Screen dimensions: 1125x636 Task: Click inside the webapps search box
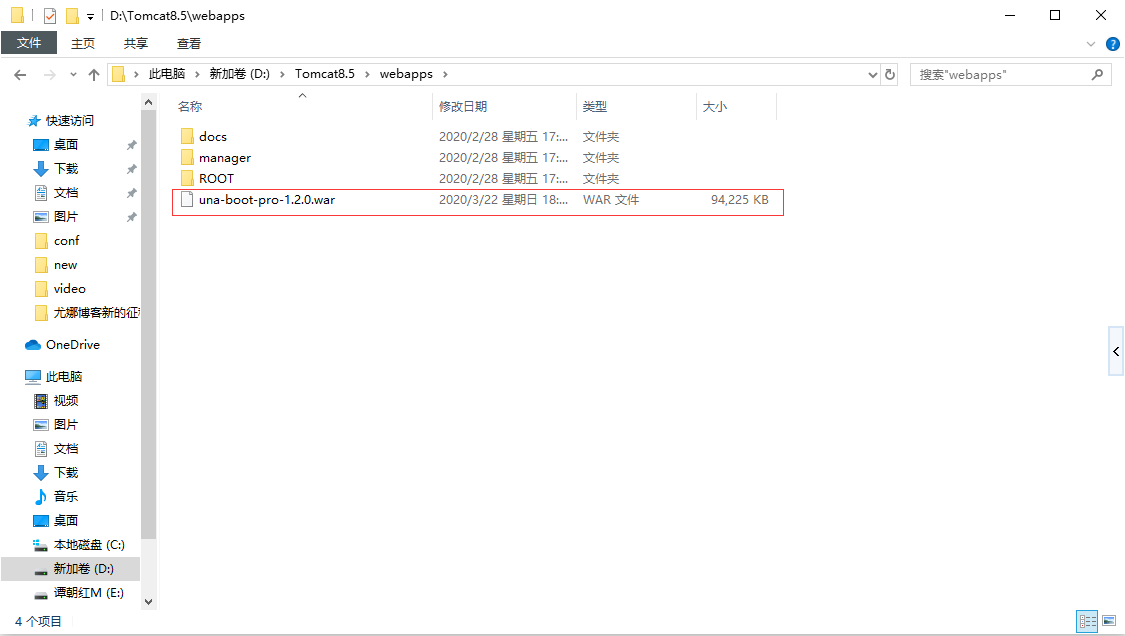click(x=1002, y=75)
